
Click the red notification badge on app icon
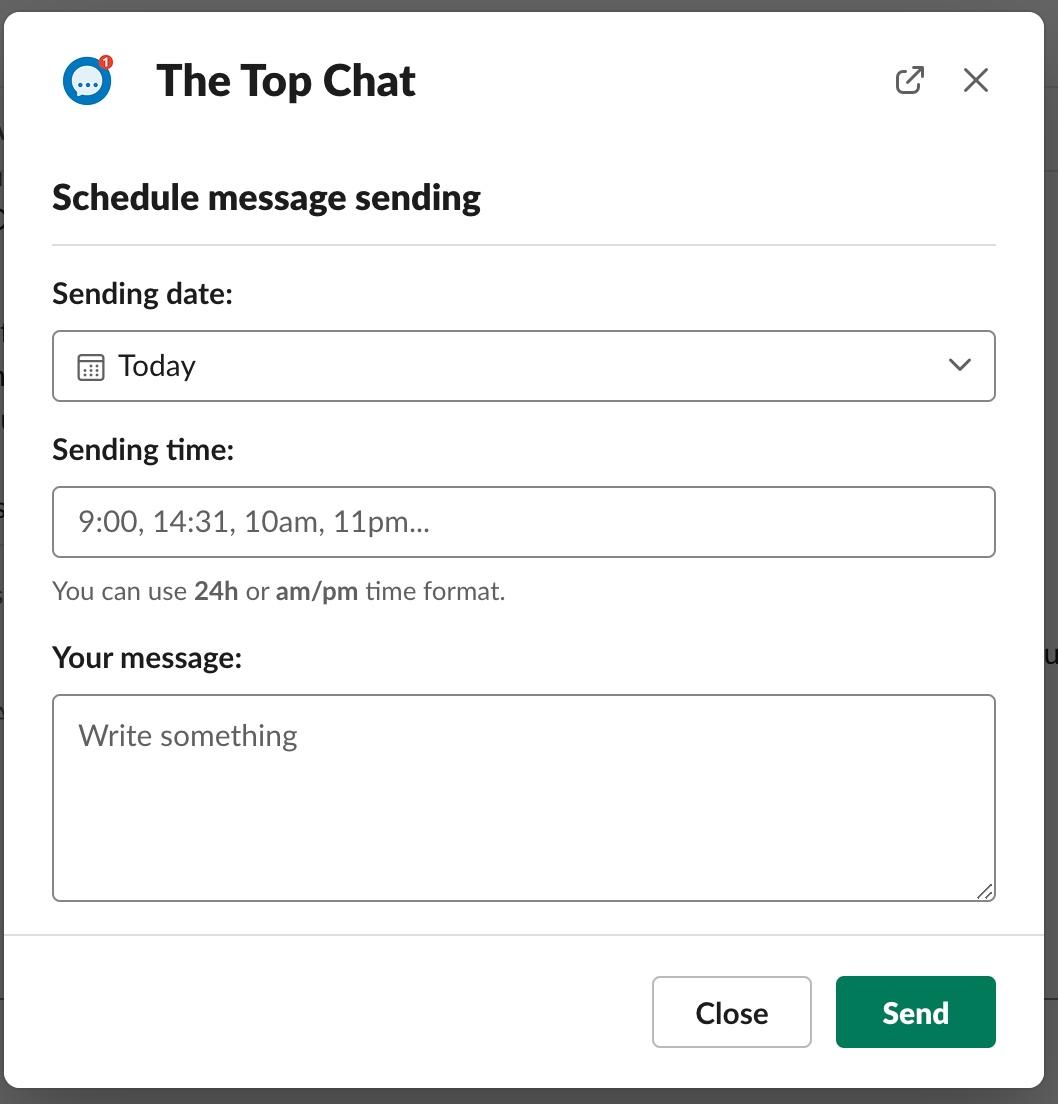pyautogui.click(x=106, y=62)
